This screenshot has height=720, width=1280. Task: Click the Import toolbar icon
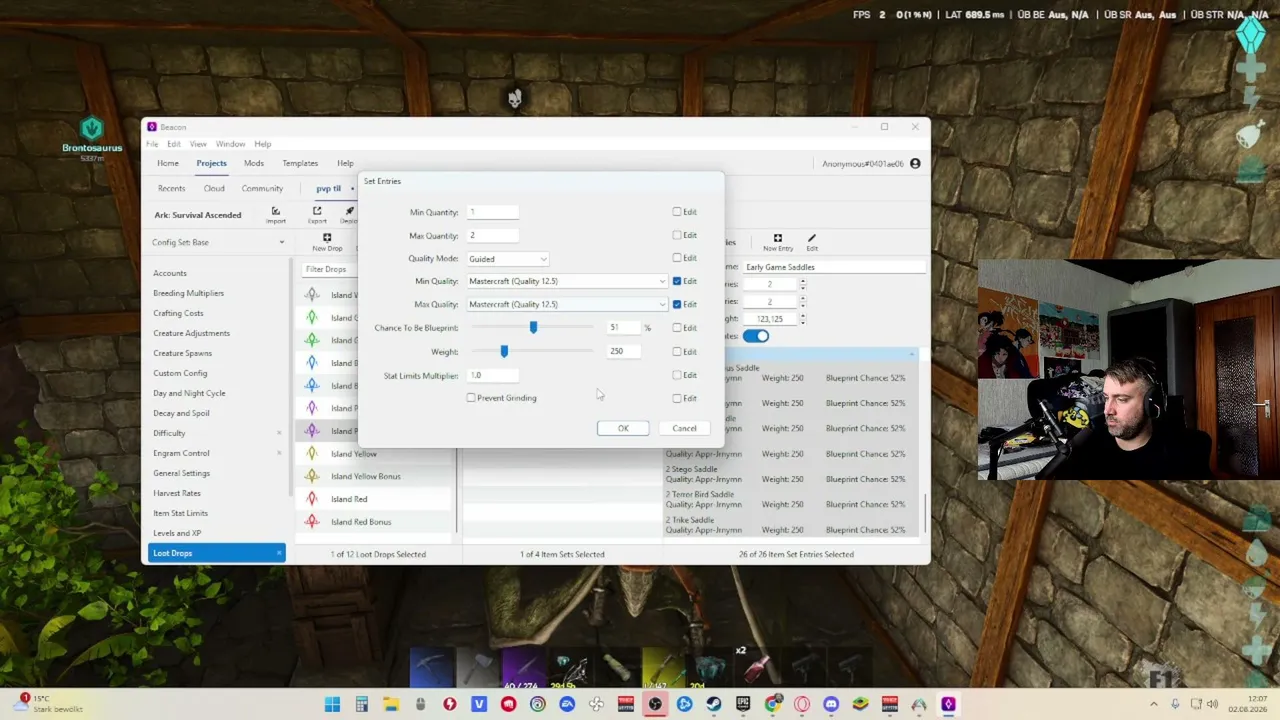[276, 211]
